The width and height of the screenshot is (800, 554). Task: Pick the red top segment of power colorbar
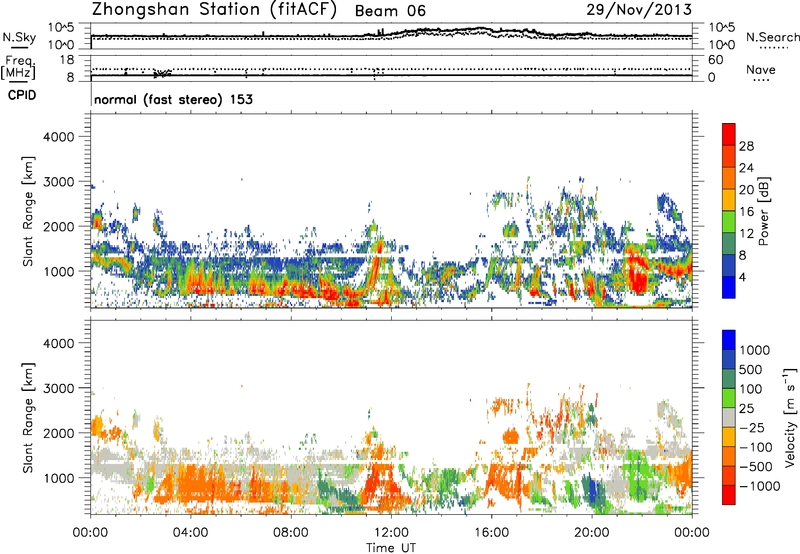[729, 134]
